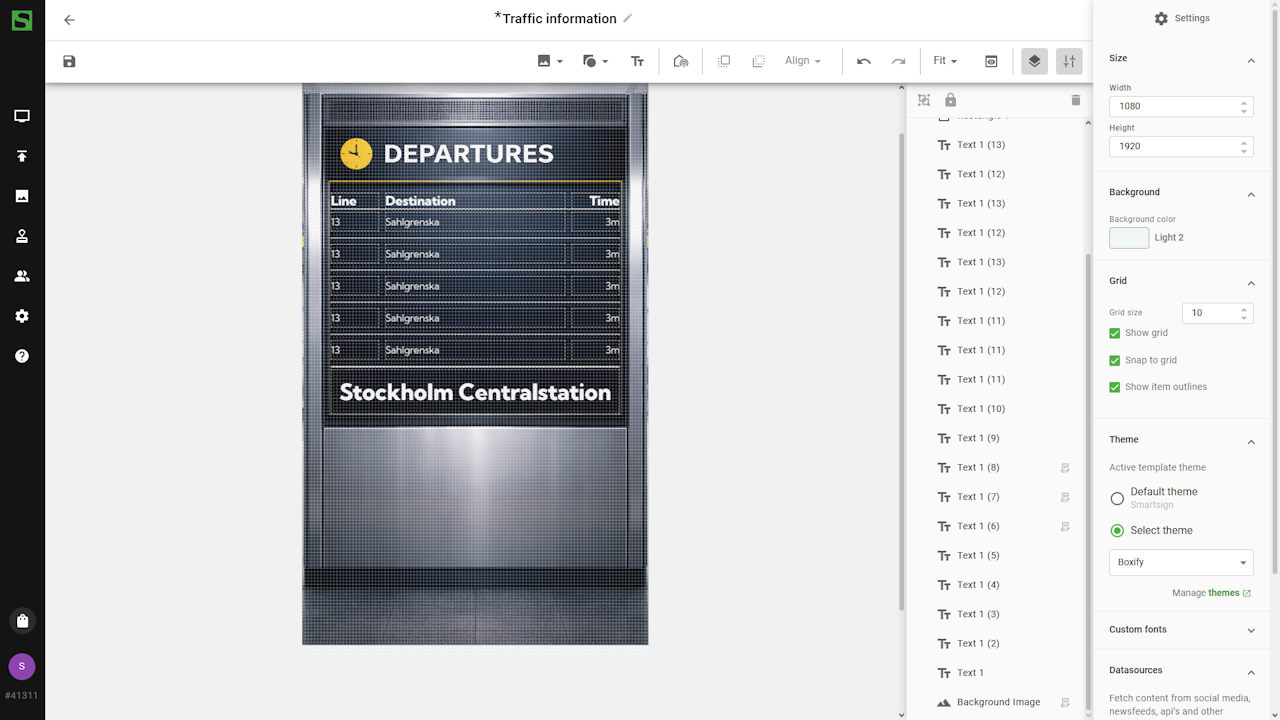Open the Publish section (upload arrow icon)

click(x=22, y=156)
